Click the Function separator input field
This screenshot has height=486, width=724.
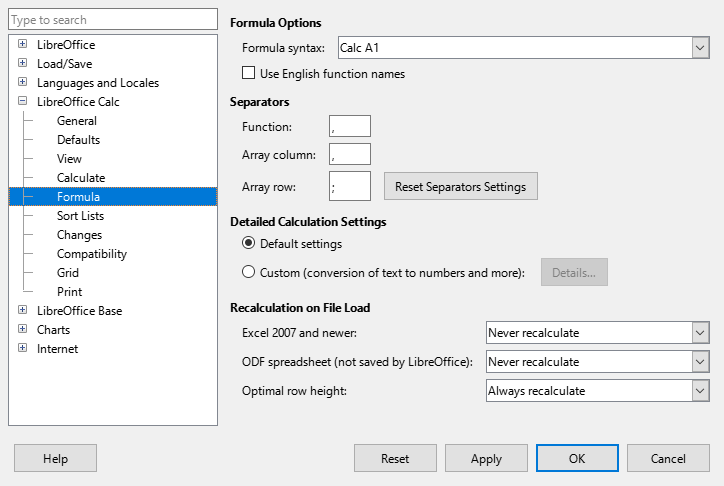[x=349, y=127]
